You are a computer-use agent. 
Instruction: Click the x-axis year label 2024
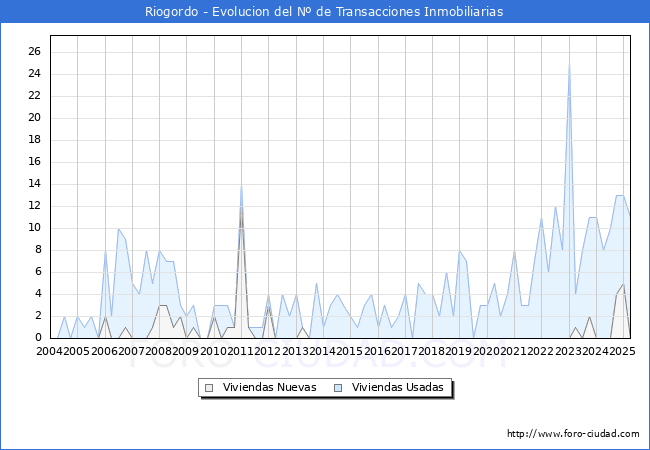595,351
